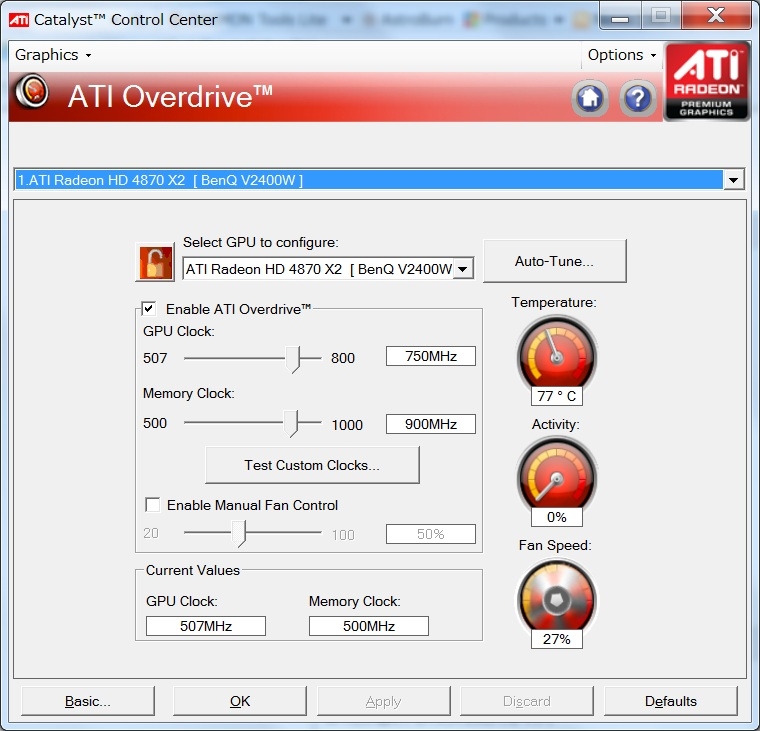Click Test Custom Clocks button
Viewport: 760px width, 731px height.
click(312, 465)
